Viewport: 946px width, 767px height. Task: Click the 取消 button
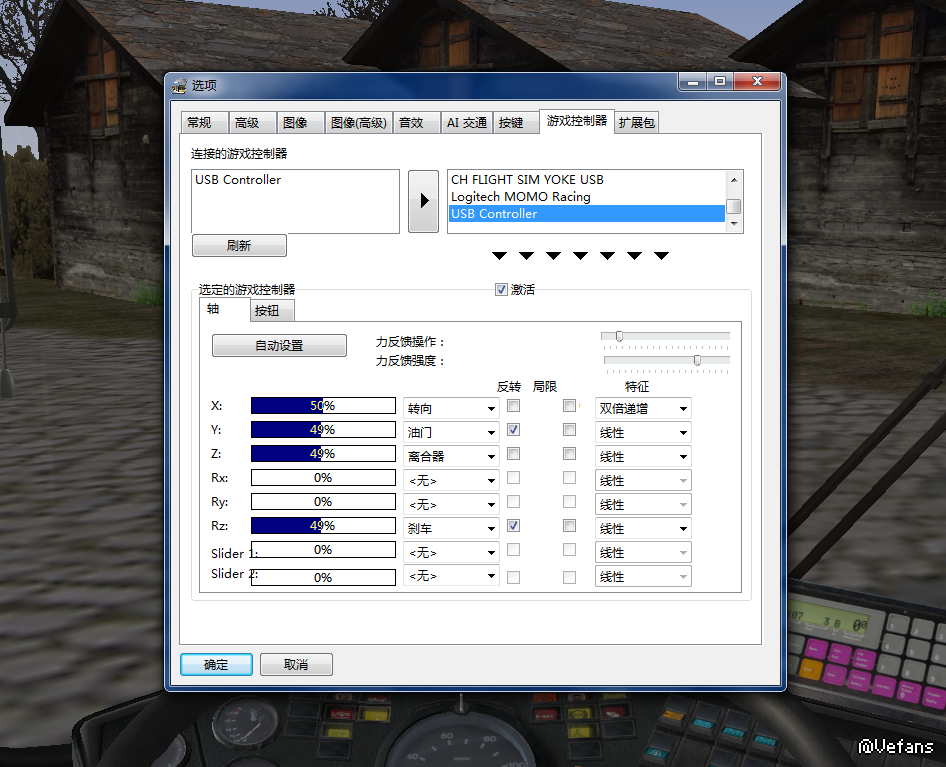(x=296, y=664)
